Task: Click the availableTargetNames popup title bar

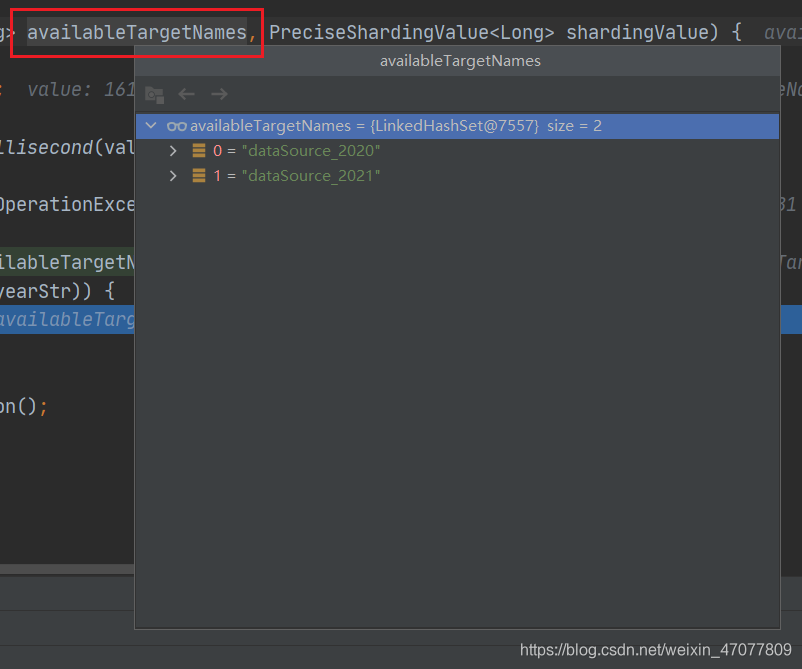Action: [x=457, y=61]
